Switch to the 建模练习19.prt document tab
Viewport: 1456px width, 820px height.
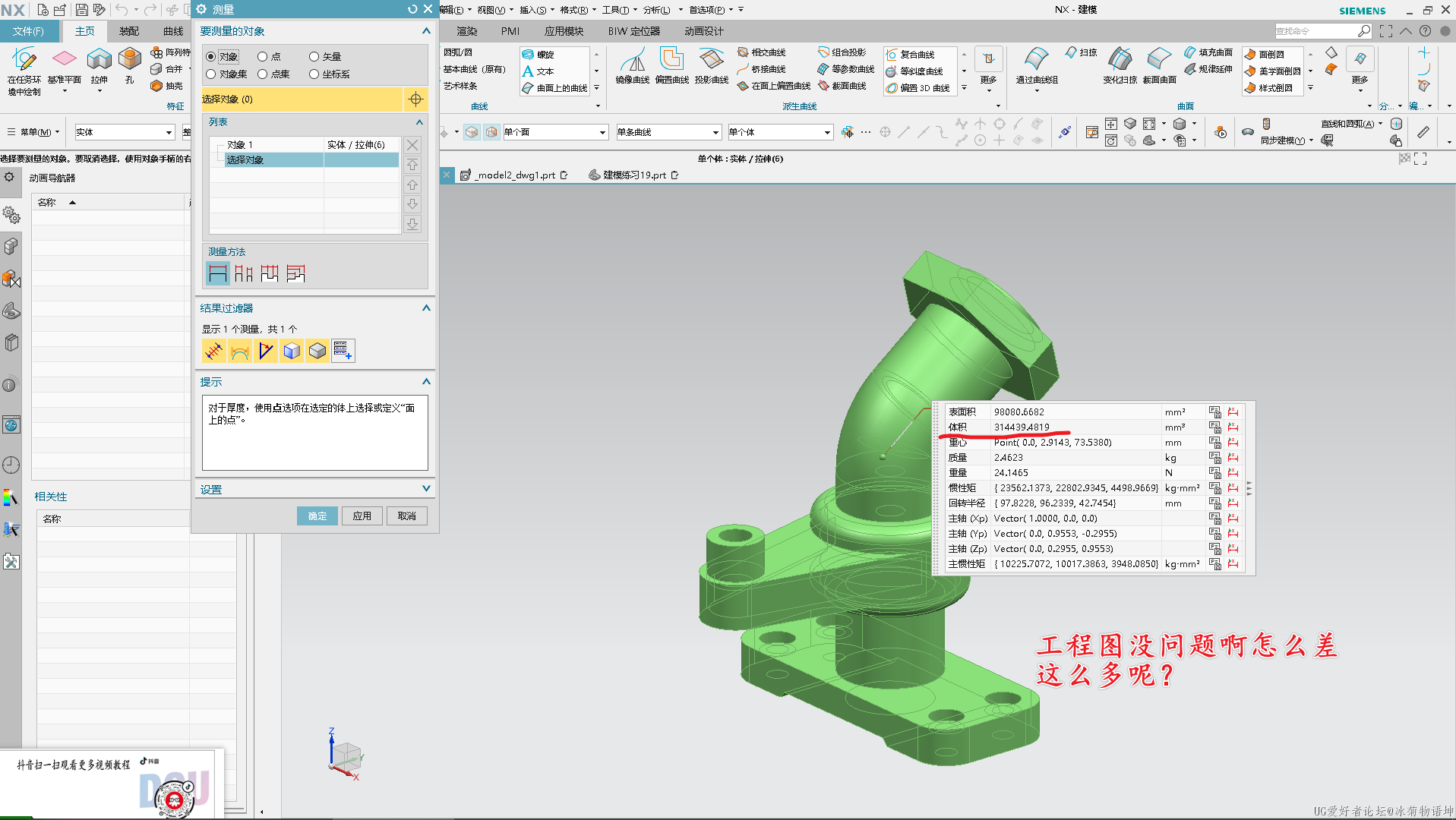coord(633,175)
